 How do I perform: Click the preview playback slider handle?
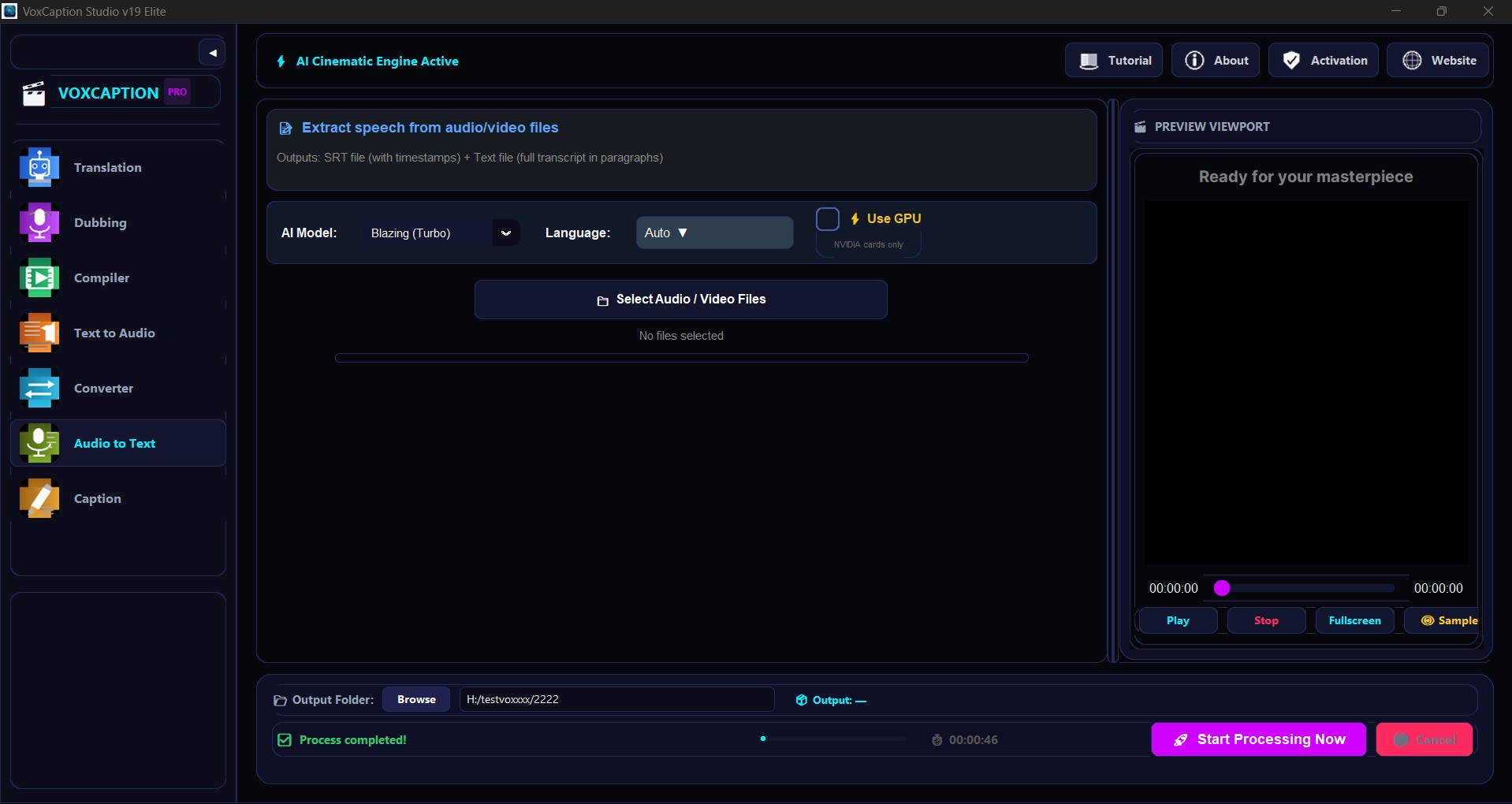[x=1222, y=588]
